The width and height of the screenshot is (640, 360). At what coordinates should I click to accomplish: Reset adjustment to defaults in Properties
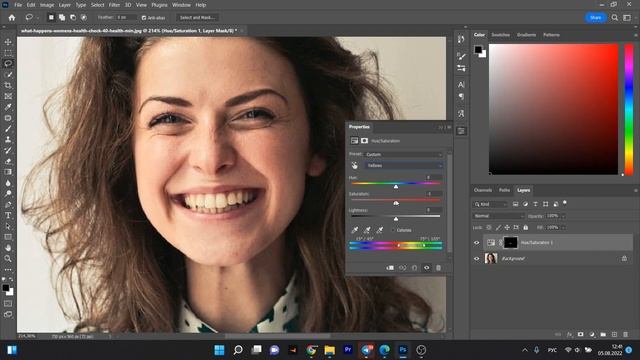[x=414, y=268]
